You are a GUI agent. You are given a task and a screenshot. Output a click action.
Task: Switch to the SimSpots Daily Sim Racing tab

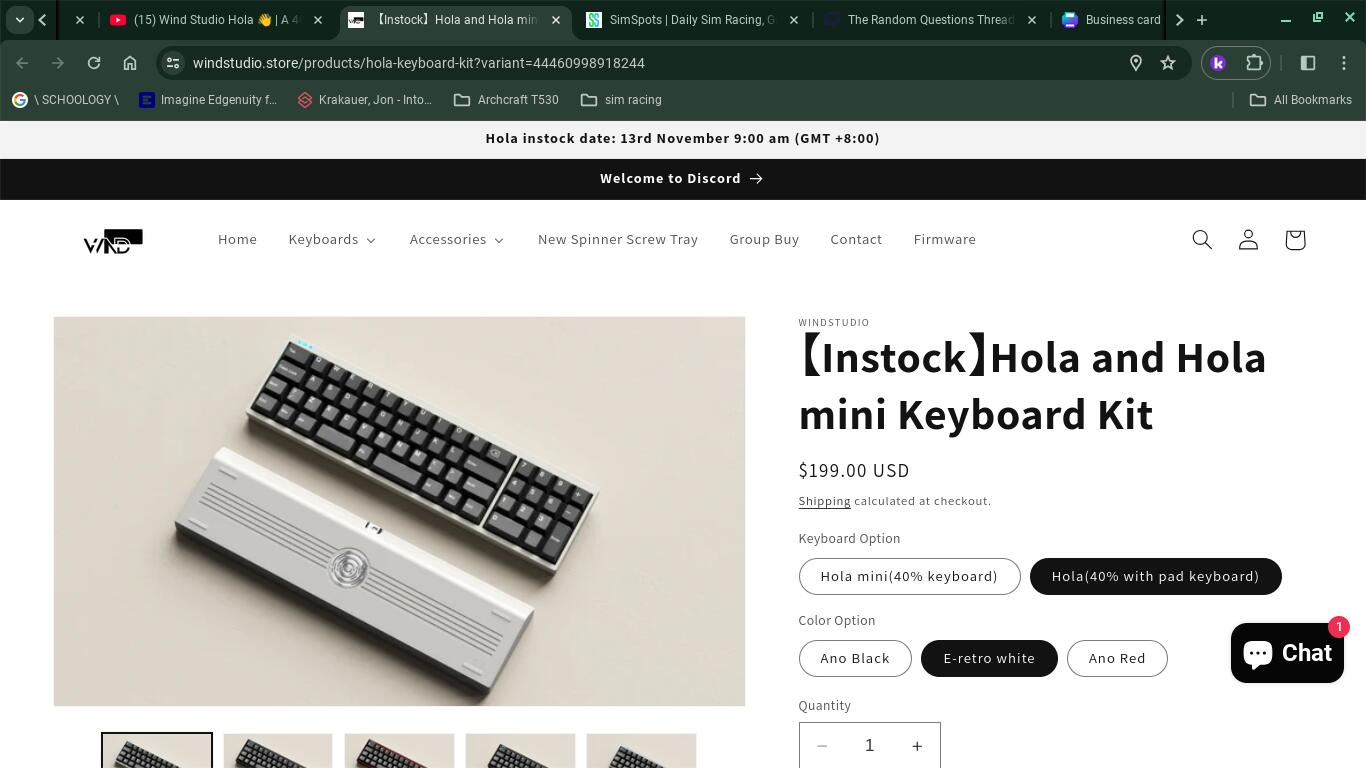click(691, 20)
